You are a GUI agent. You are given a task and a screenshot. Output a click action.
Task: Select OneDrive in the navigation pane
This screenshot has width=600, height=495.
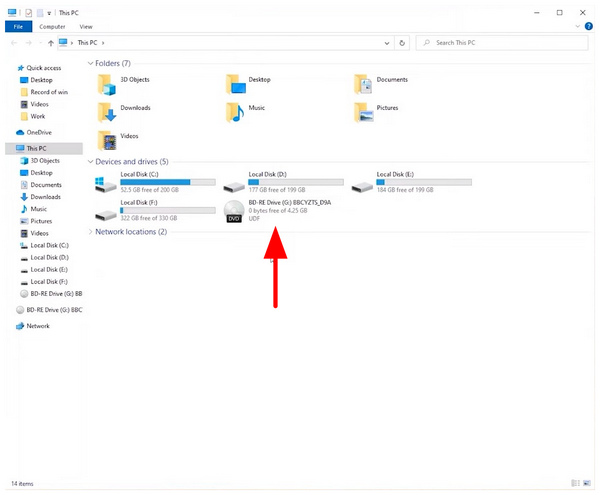pyautogui.click(x=39, y=132)
